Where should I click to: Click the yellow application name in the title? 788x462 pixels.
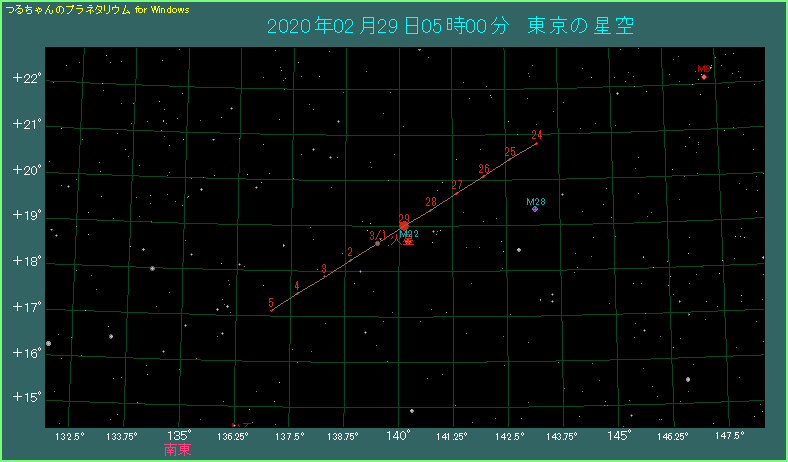pyautogui.click(x=97, y=9)
